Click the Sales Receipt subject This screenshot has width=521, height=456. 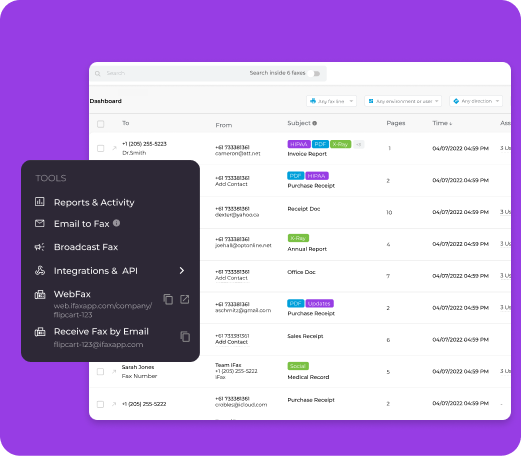click(305, 336)
